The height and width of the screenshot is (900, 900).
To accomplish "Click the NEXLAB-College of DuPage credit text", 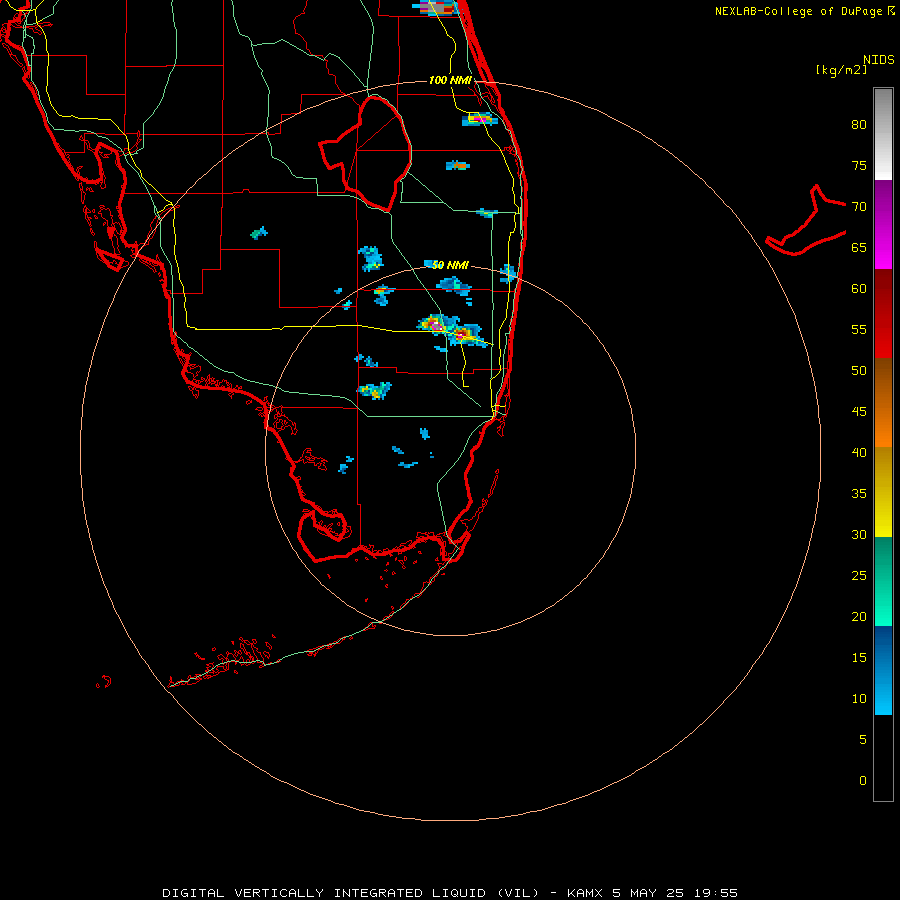I will tap(804, 11).
